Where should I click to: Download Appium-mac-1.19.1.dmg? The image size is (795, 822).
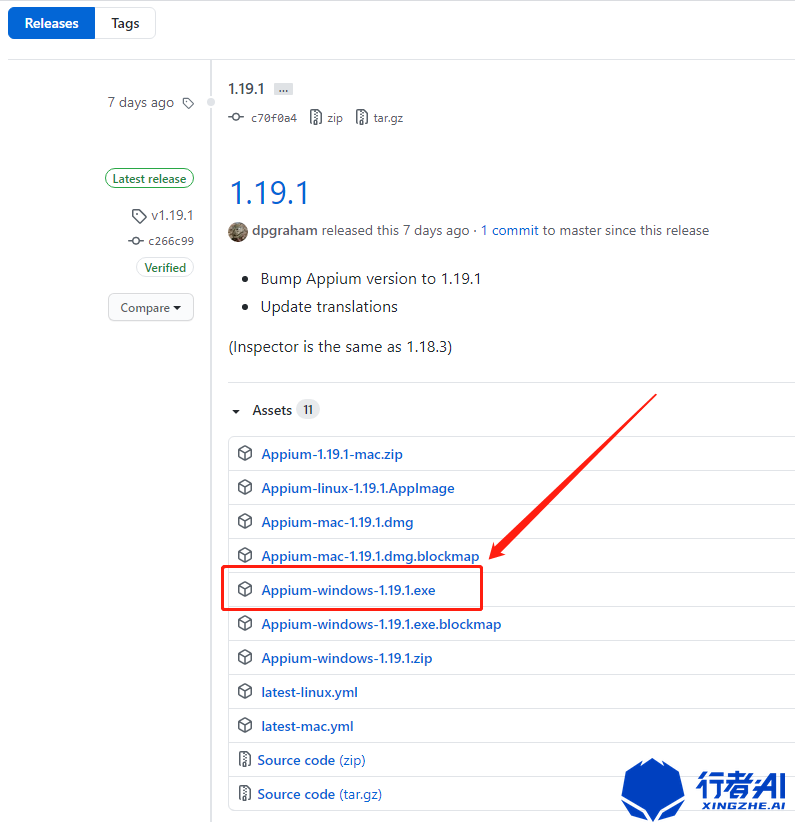[x=337, y=522]
